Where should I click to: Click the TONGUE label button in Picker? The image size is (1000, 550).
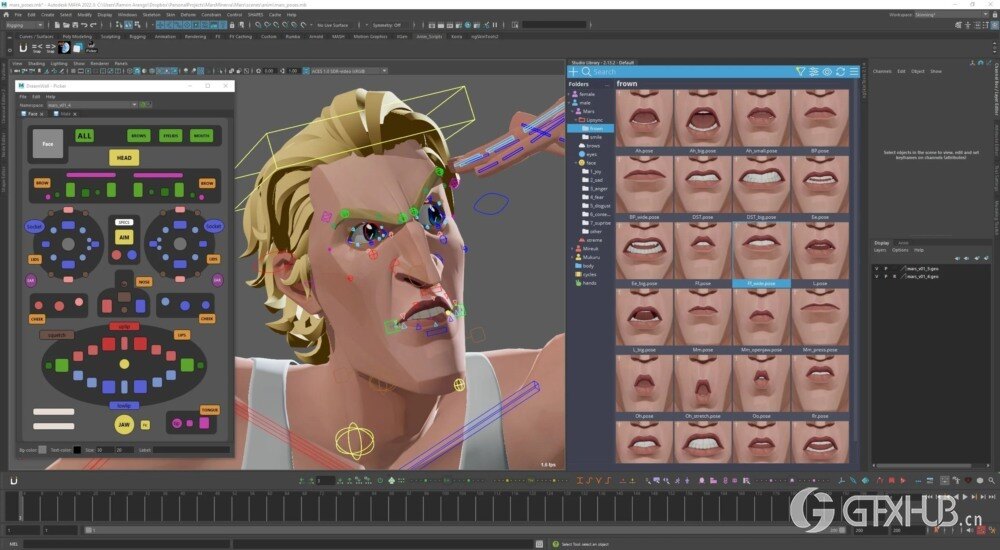210,410
